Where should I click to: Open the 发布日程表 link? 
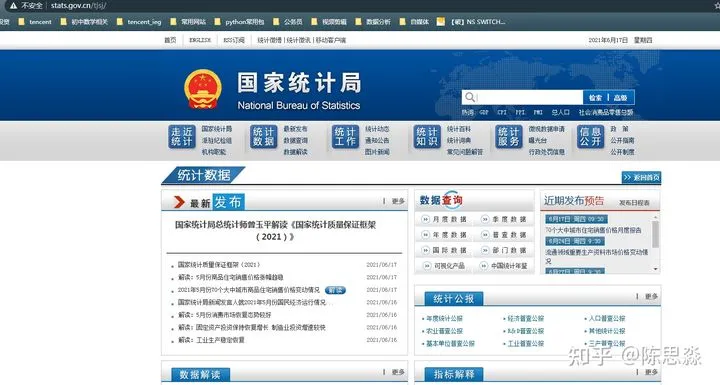(x=634, y=202)
